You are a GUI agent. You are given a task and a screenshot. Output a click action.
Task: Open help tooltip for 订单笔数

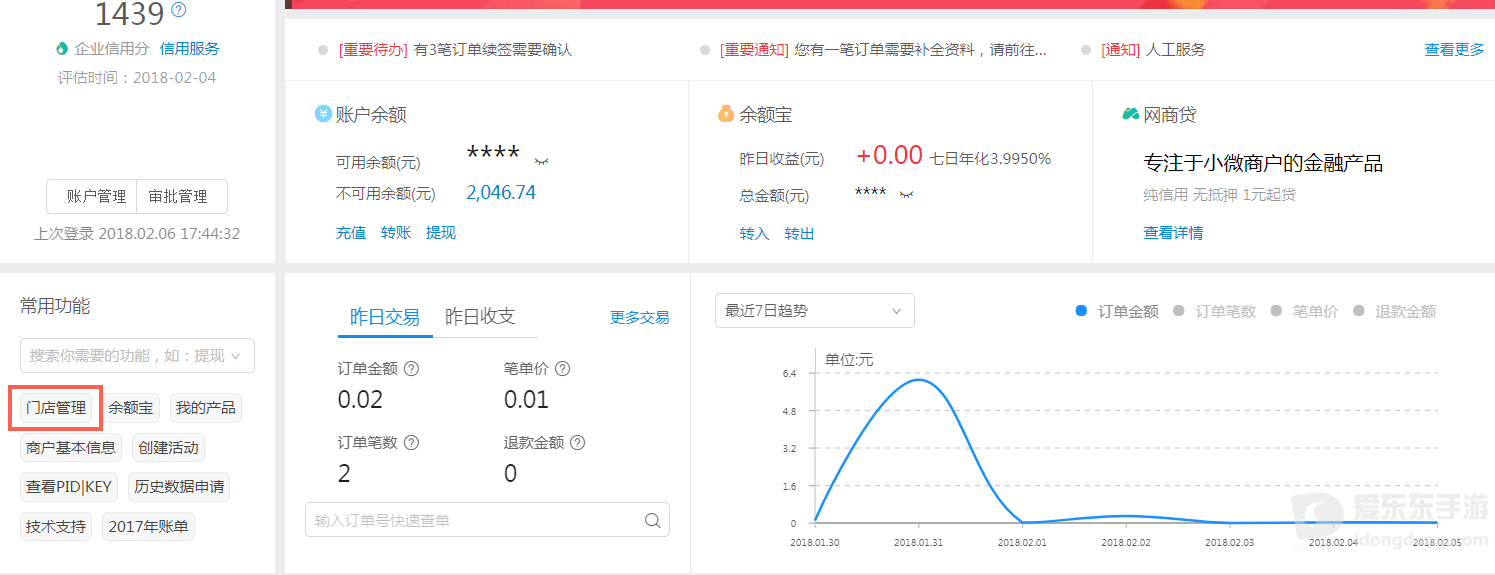[411, 442]
